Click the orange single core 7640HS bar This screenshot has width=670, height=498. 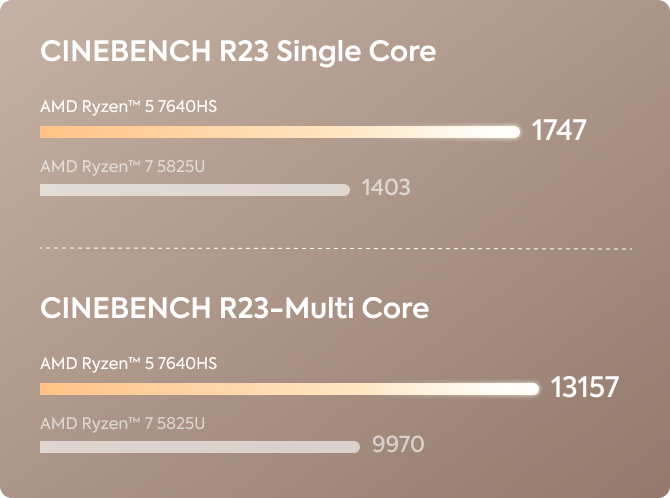coord(280,132)
